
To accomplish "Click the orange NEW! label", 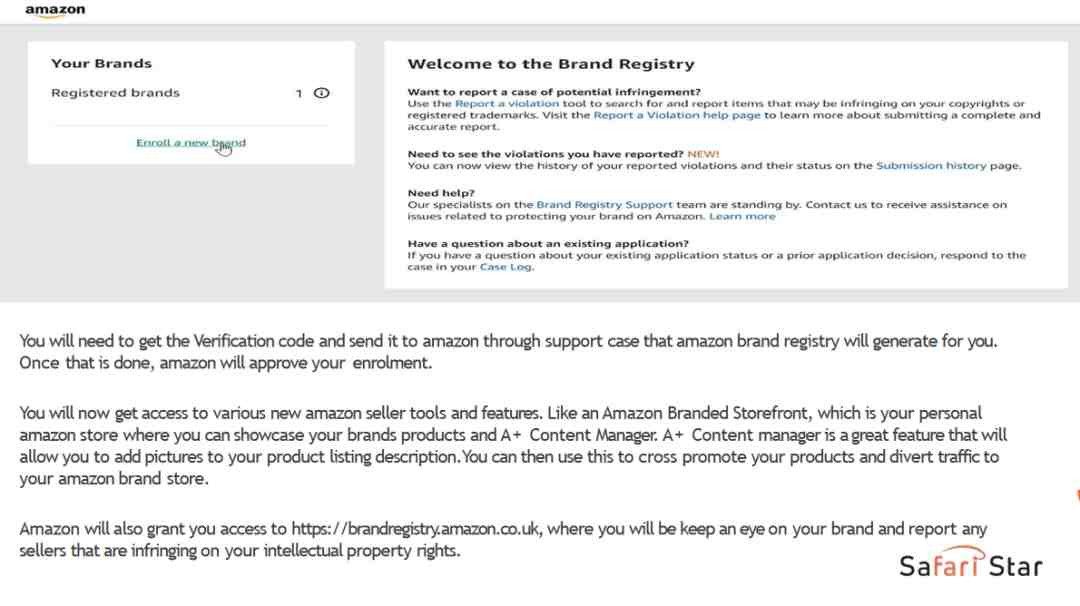I will (703, 154).
